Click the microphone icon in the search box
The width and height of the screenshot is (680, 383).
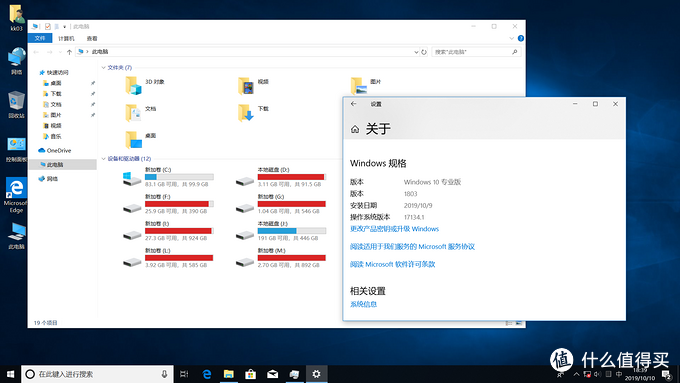click(164, 374)
